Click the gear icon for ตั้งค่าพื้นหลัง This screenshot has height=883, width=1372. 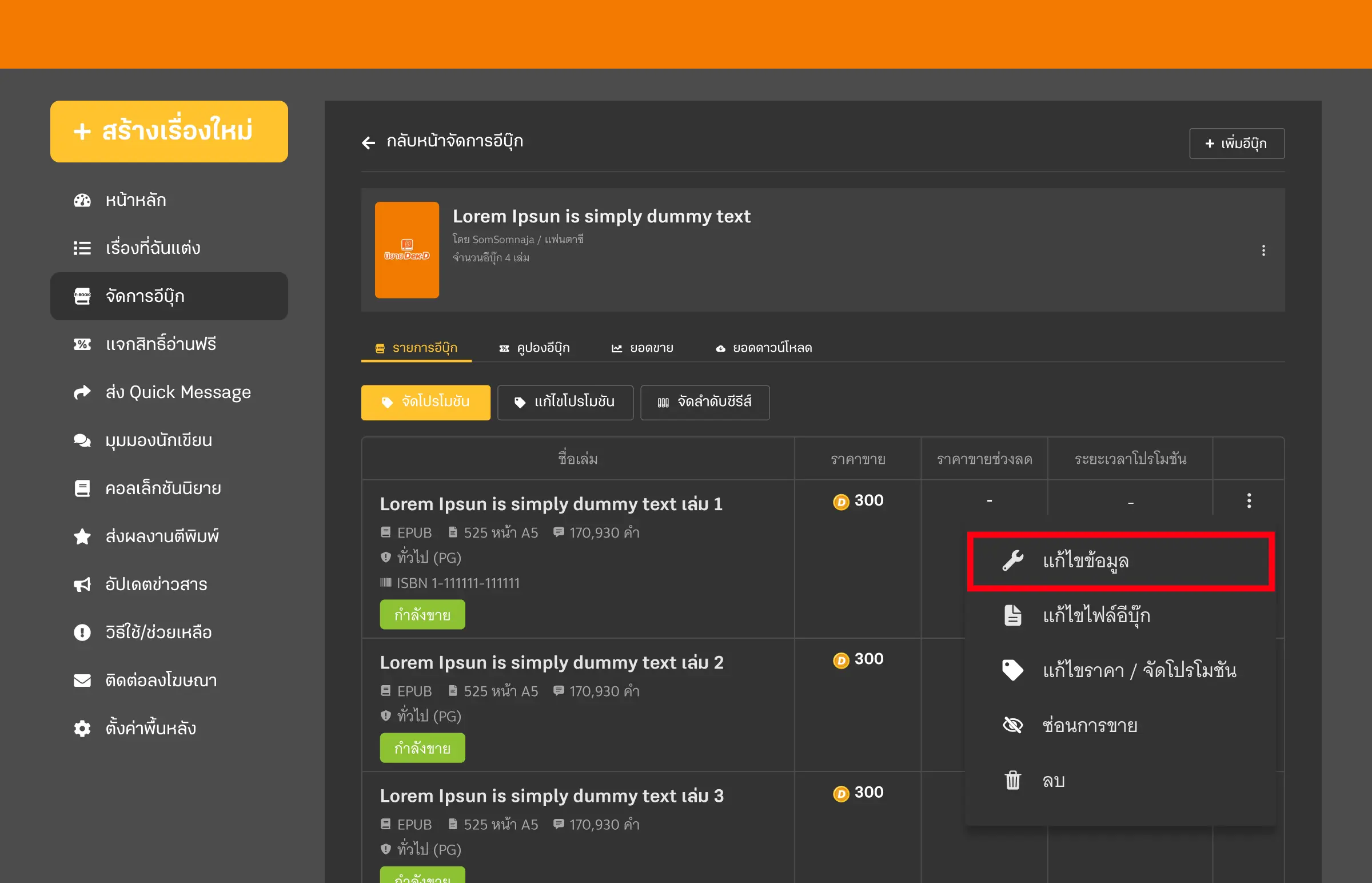pos(82,728)
